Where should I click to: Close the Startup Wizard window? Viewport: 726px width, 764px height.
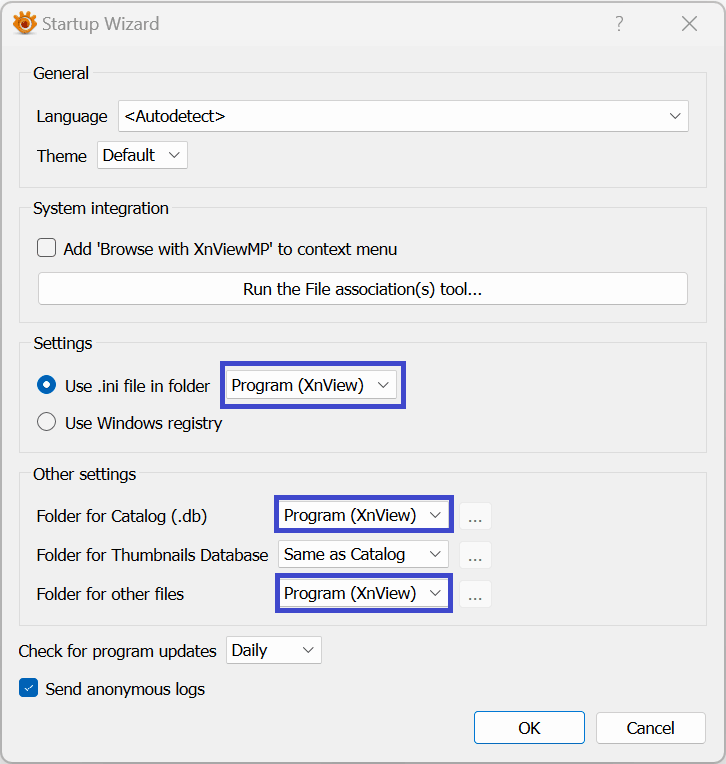[x=689, y=24]
